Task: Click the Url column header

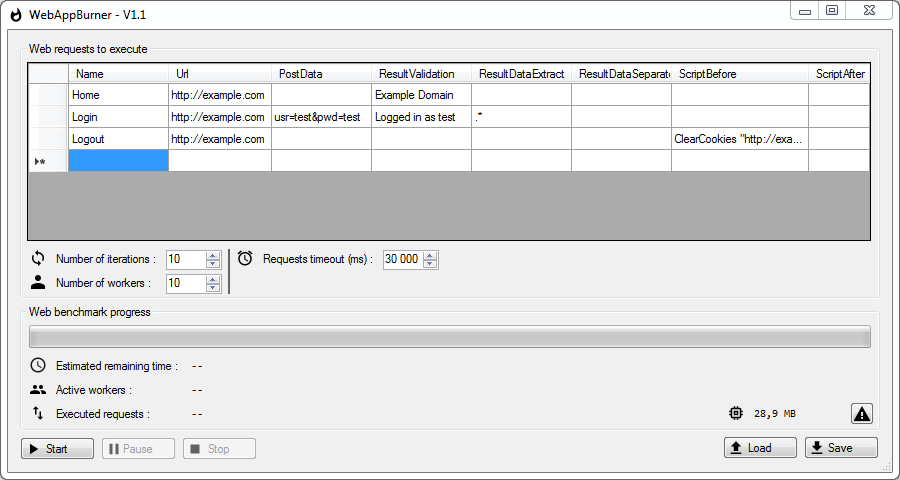Action: point(220,73)
